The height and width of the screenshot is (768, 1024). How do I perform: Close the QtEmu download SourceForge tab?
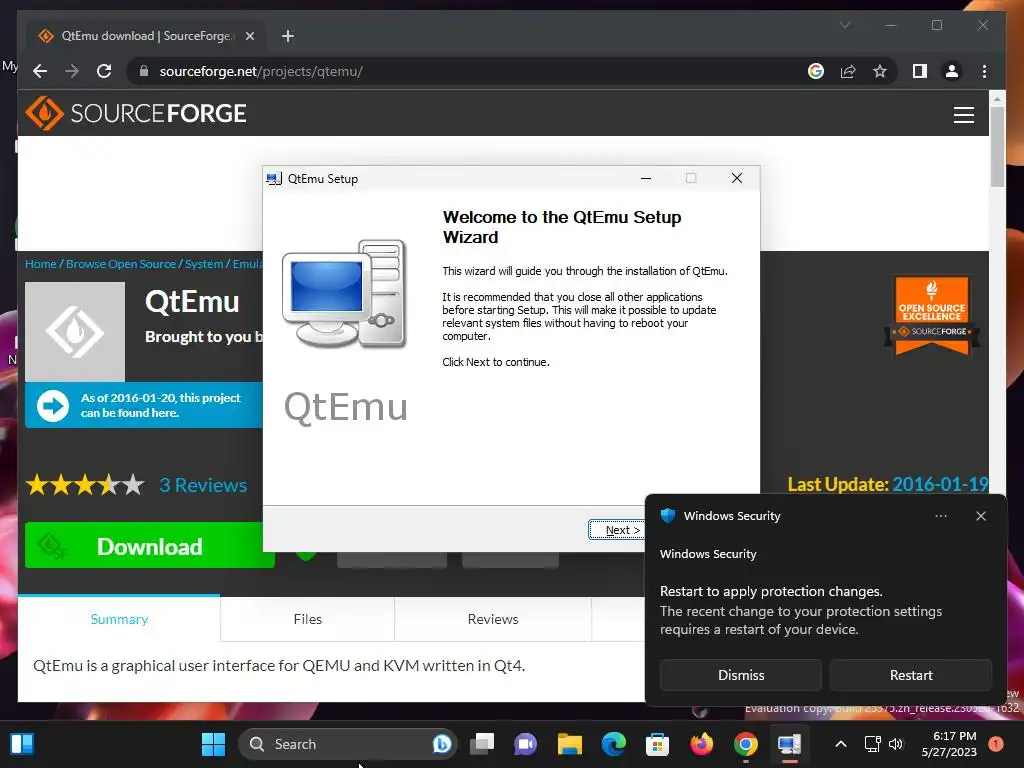pyautogui.click(x=249, y=36)
